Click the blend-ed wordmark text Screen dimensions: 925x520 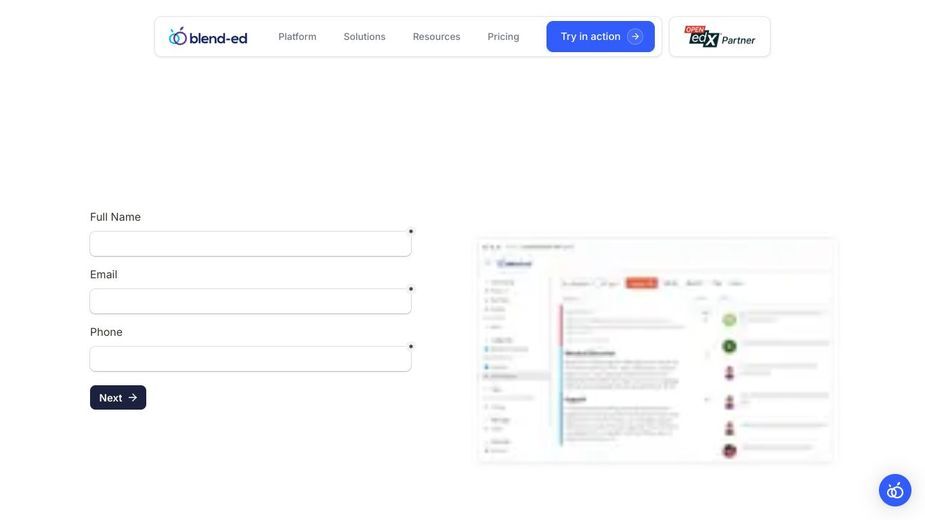(218, 38)
